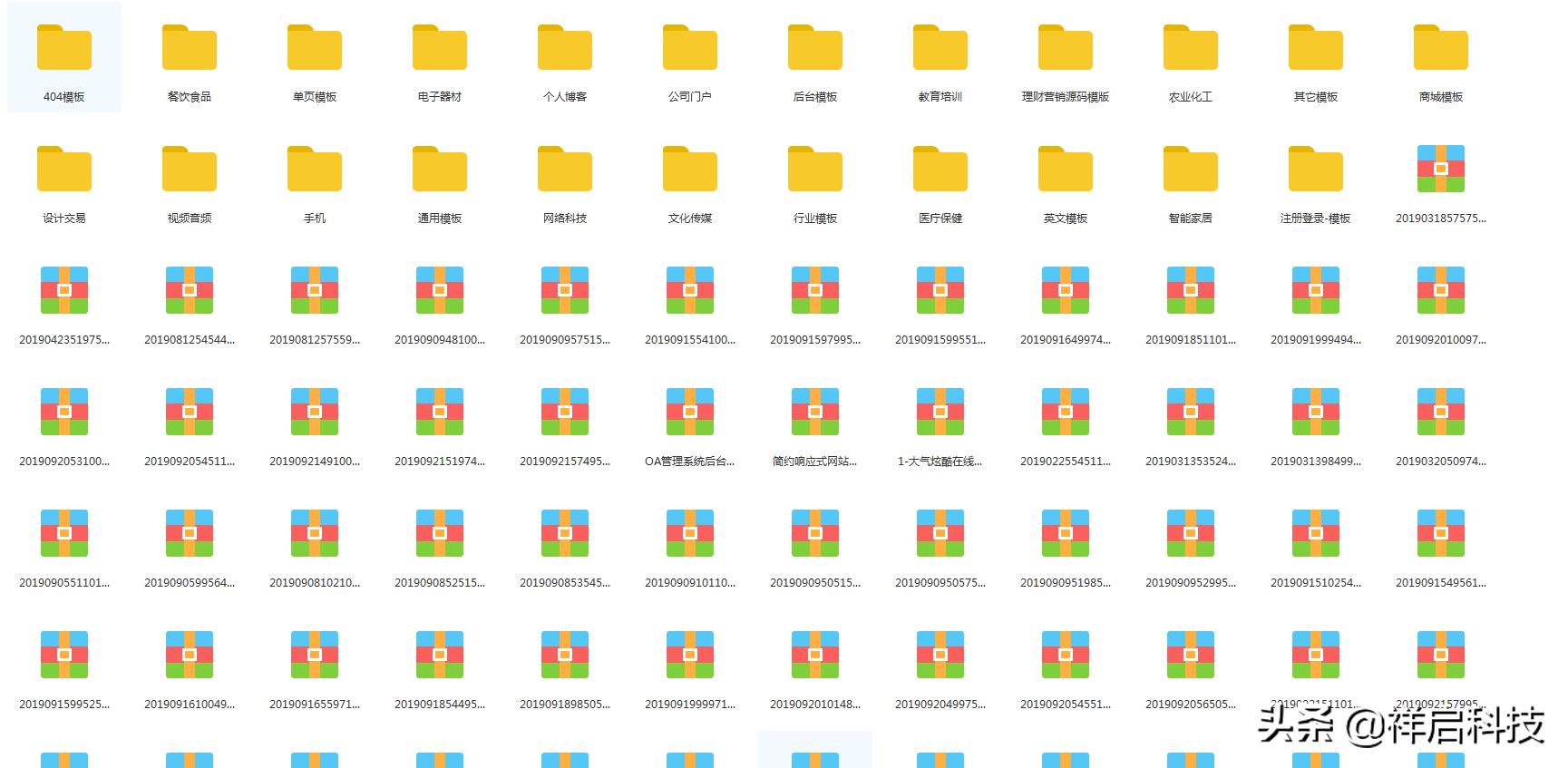Open the 视频音频 folder
The width and height of the screenshot is (1568, 768).
click(190, 170)
